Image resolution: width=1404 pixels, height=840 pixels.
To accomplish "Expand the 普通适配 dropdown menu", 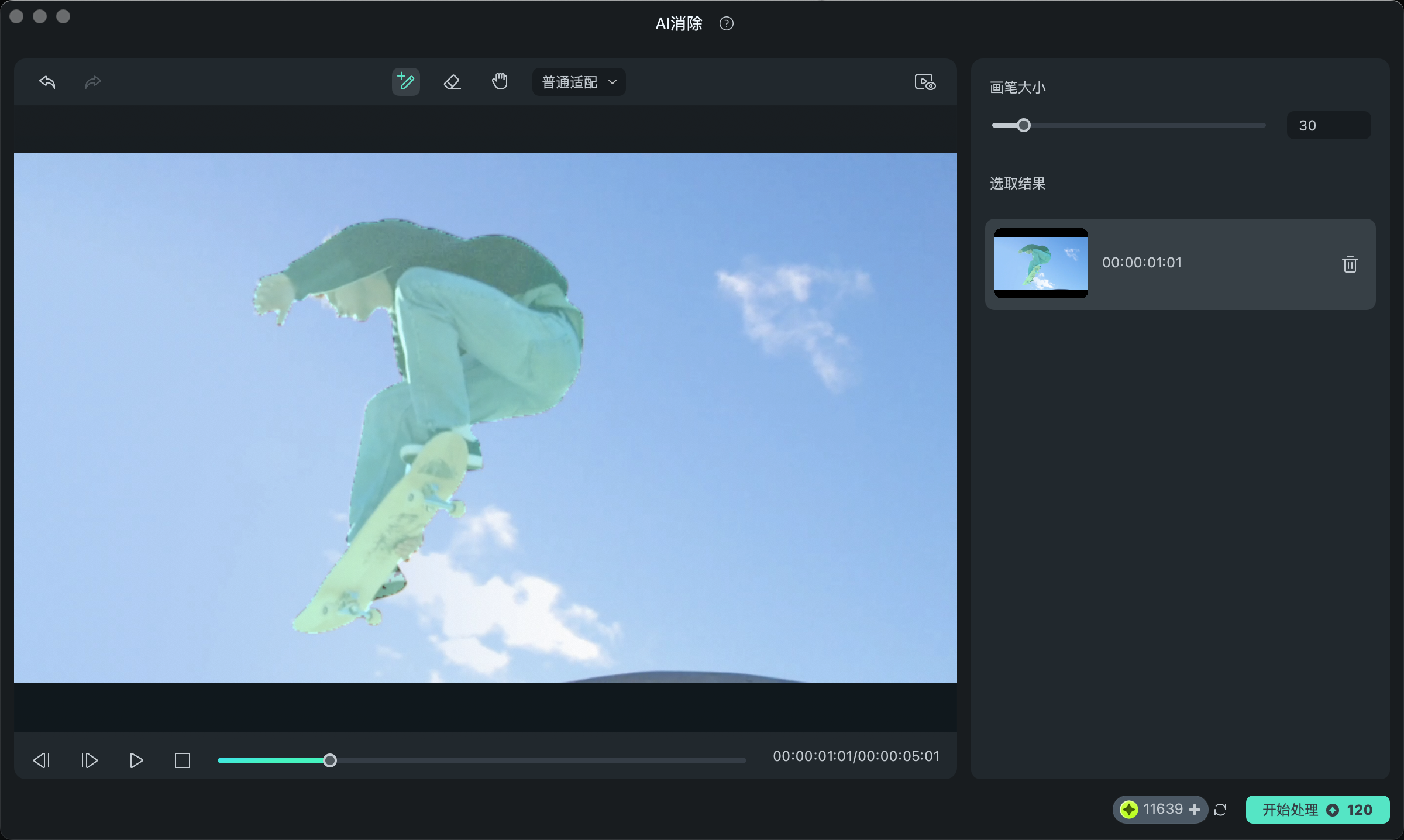I will click(x=579, y=82).
